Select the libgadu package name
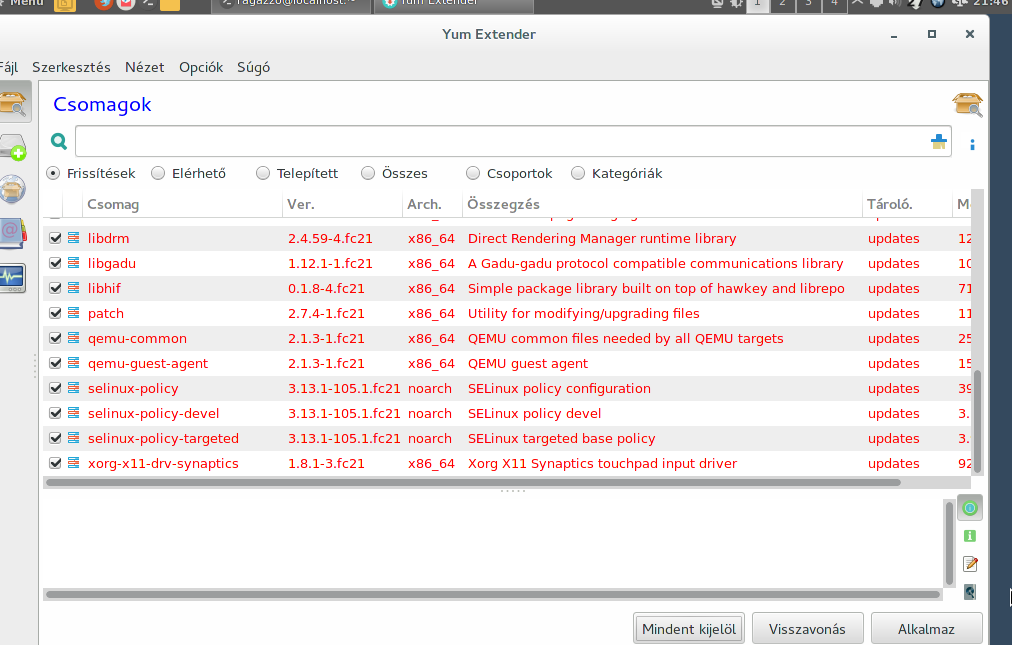 pyautogui.click(x=112, y=263)
